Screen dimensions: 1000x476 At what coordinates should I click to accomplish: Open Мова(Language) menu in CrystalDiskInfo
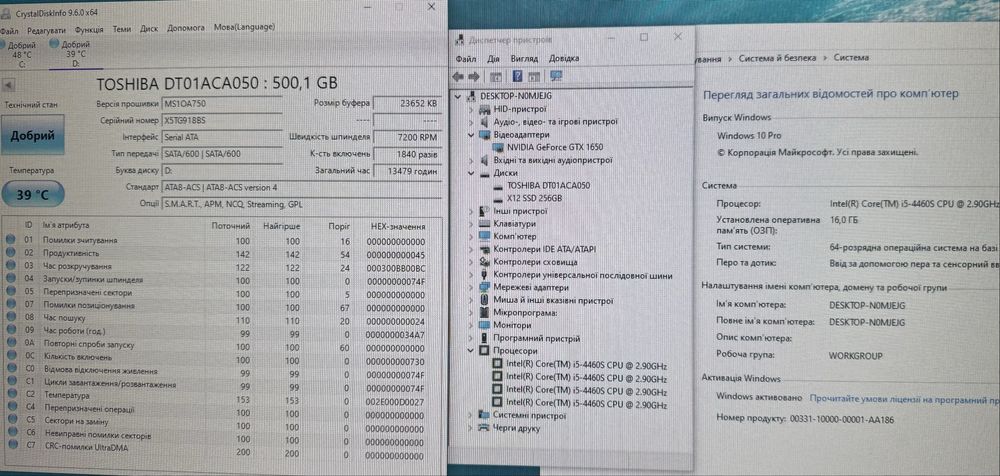pyautogui.click(x=244, y=27)
